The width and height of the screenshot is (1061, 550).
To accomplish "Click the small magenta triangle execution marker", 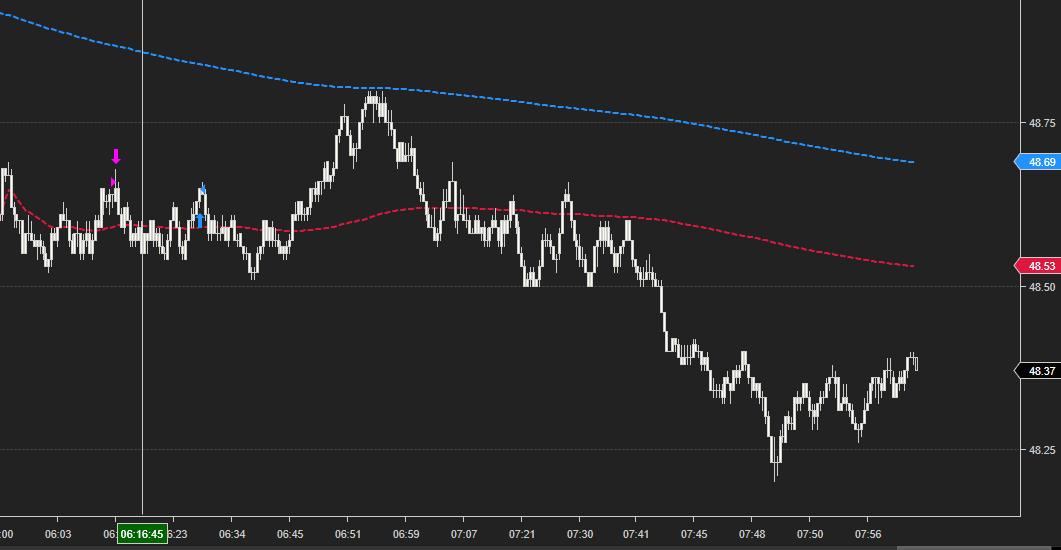I will click(113, 181).
